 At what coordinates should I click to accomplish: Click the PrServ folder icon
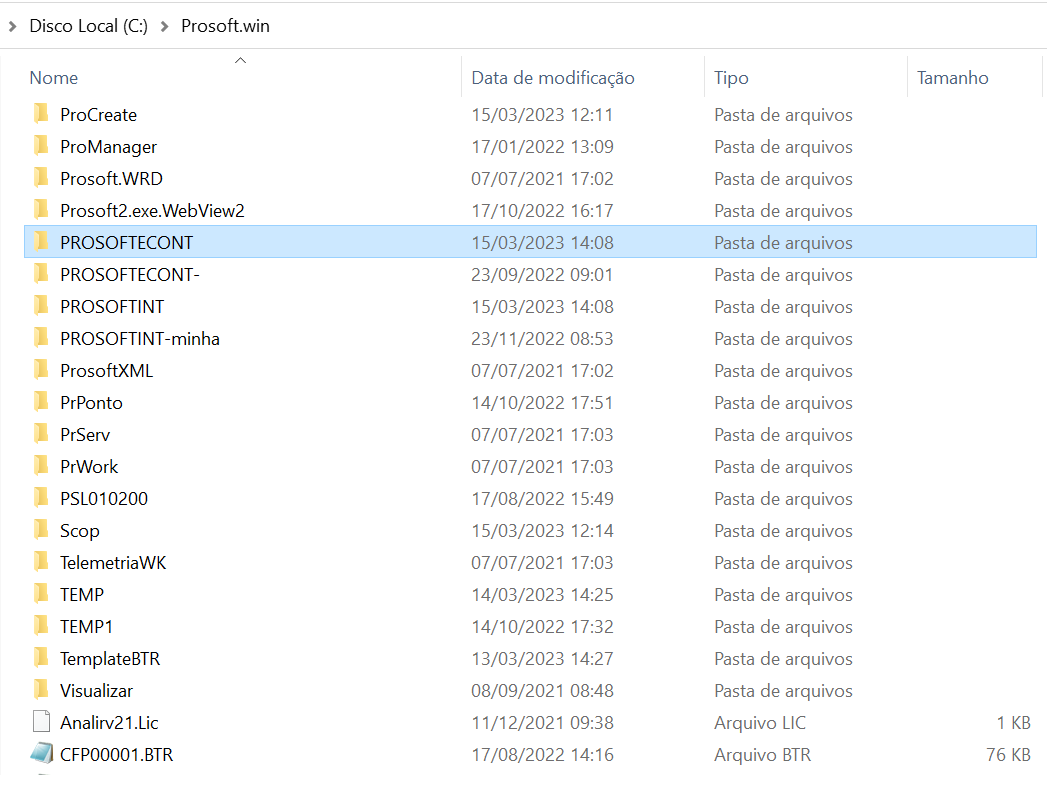tap(41, 435)
